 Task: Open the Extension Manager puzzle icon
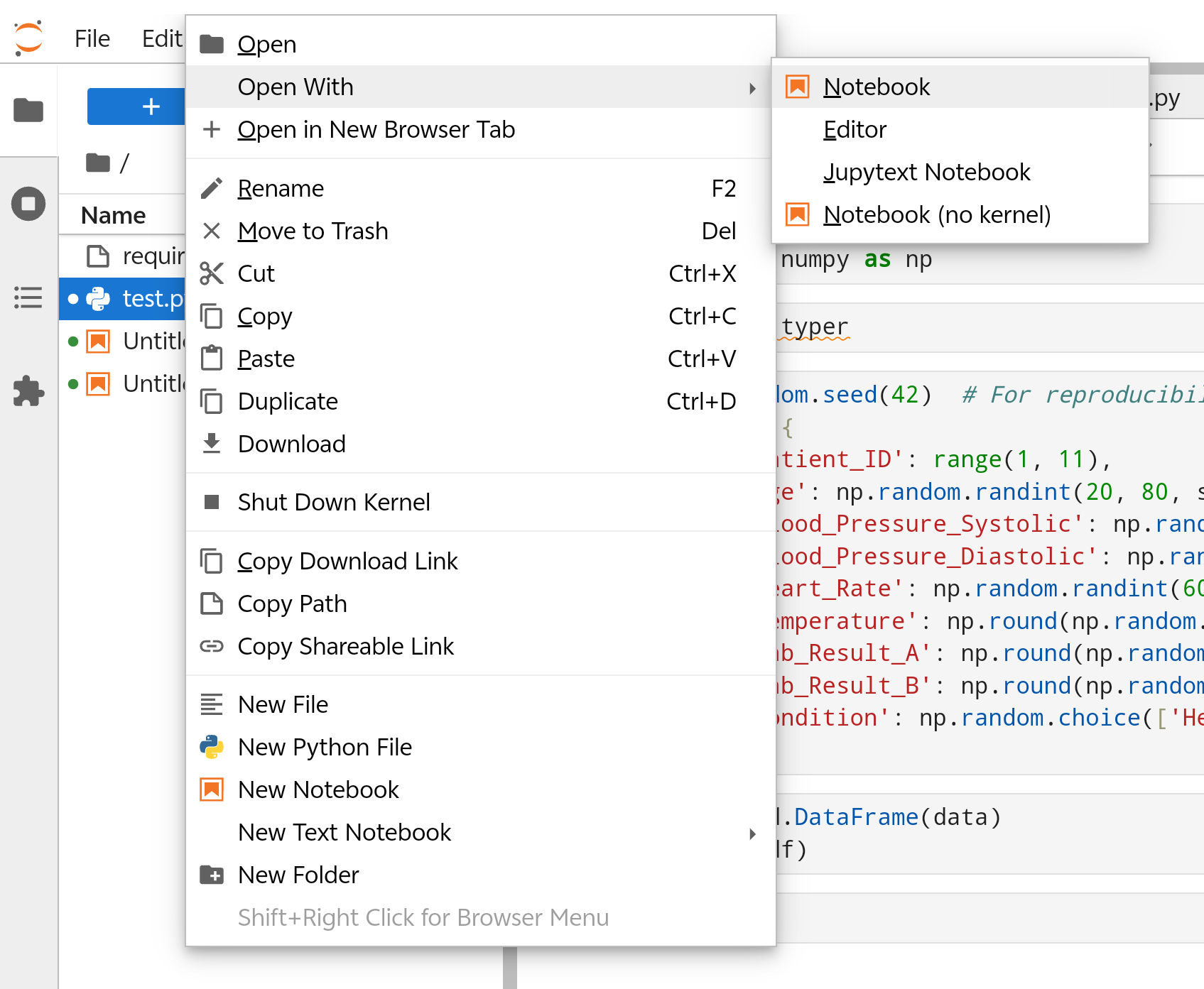28,391
